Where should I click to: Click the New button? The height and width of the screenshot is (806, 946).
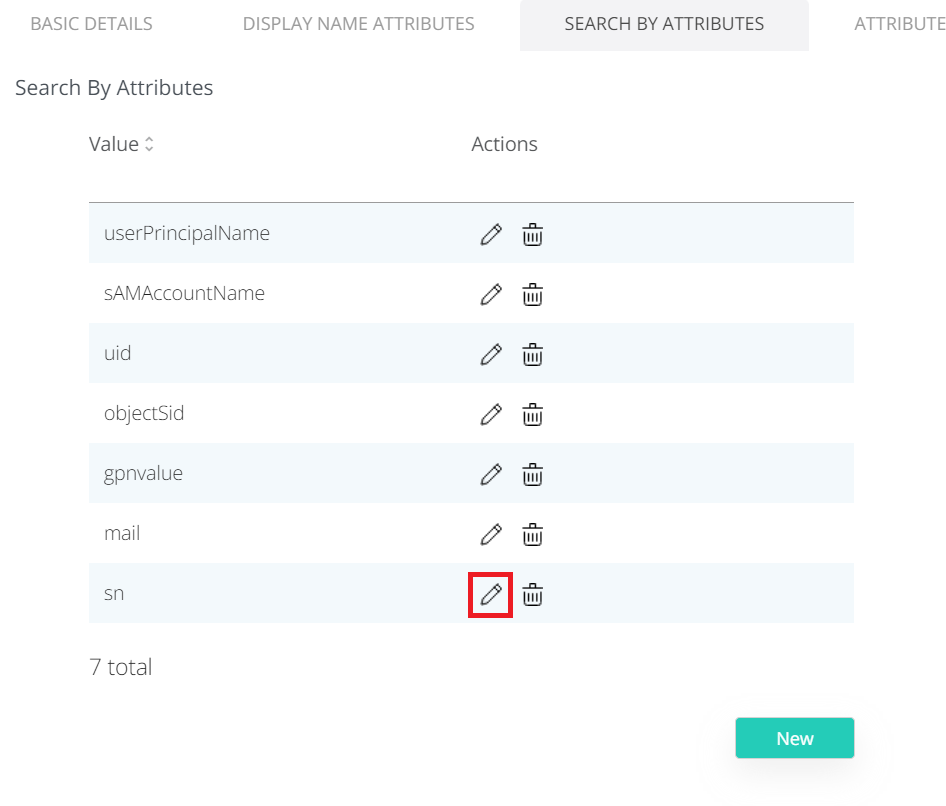click(794, 738)
